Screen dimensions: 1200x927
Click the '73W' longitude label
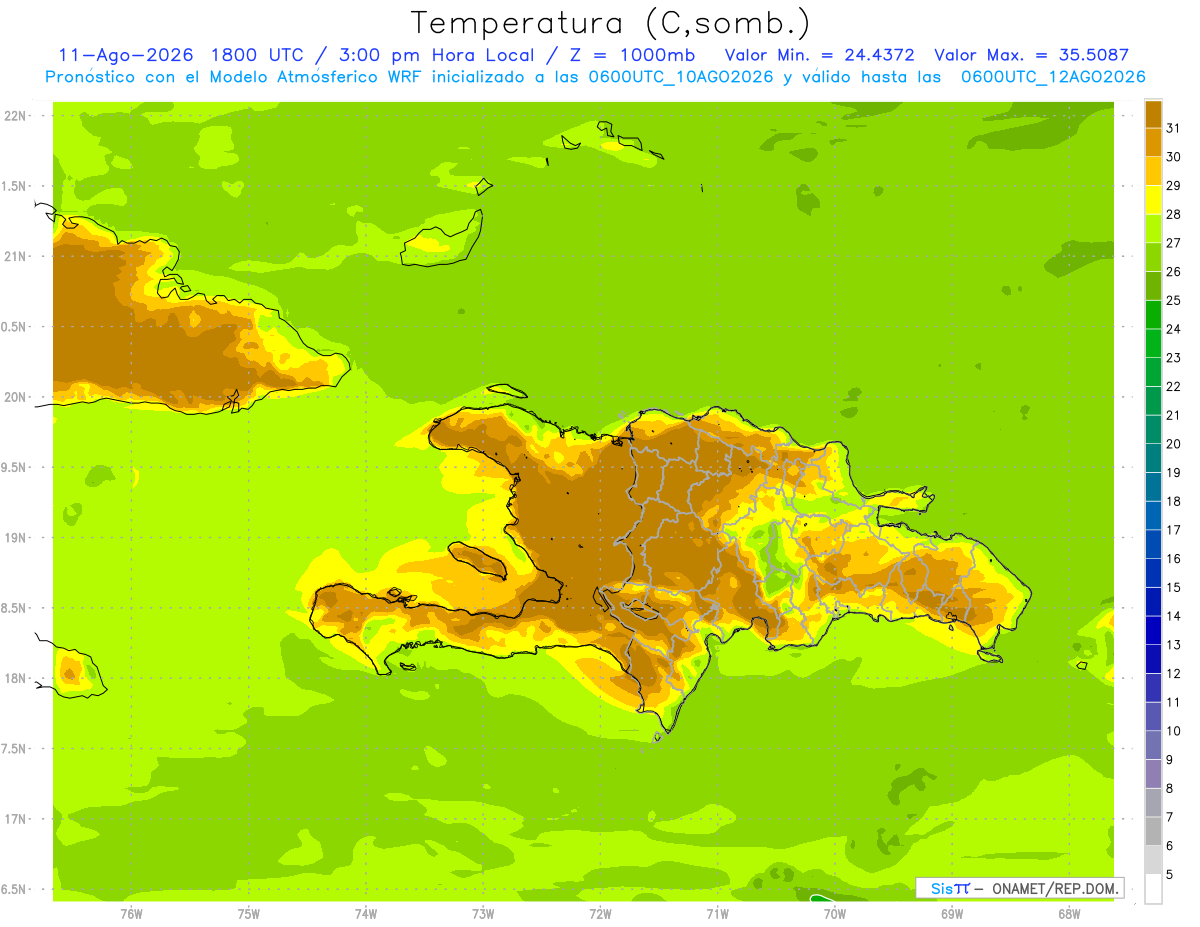483,914
